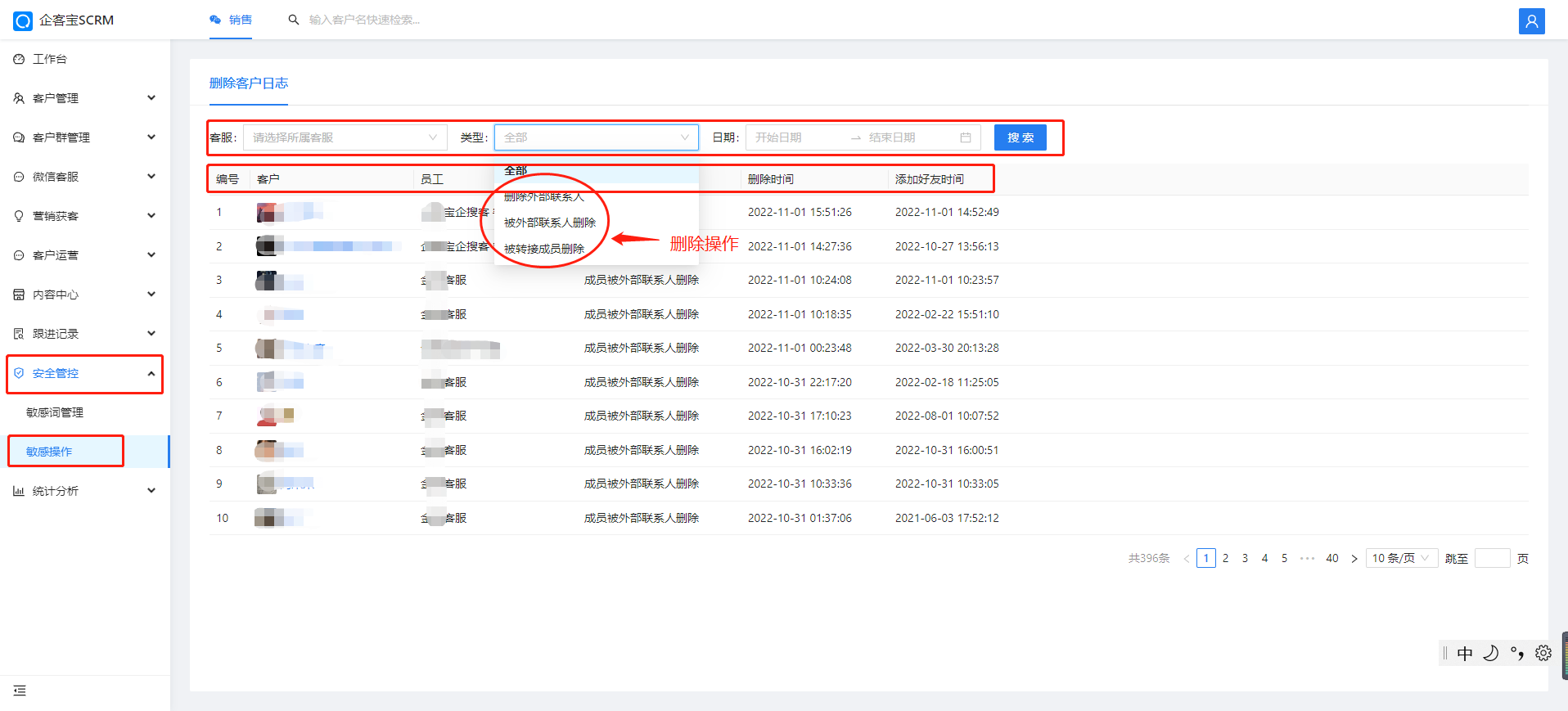Click the user avatar icon top right

[x=1531, y=21]
